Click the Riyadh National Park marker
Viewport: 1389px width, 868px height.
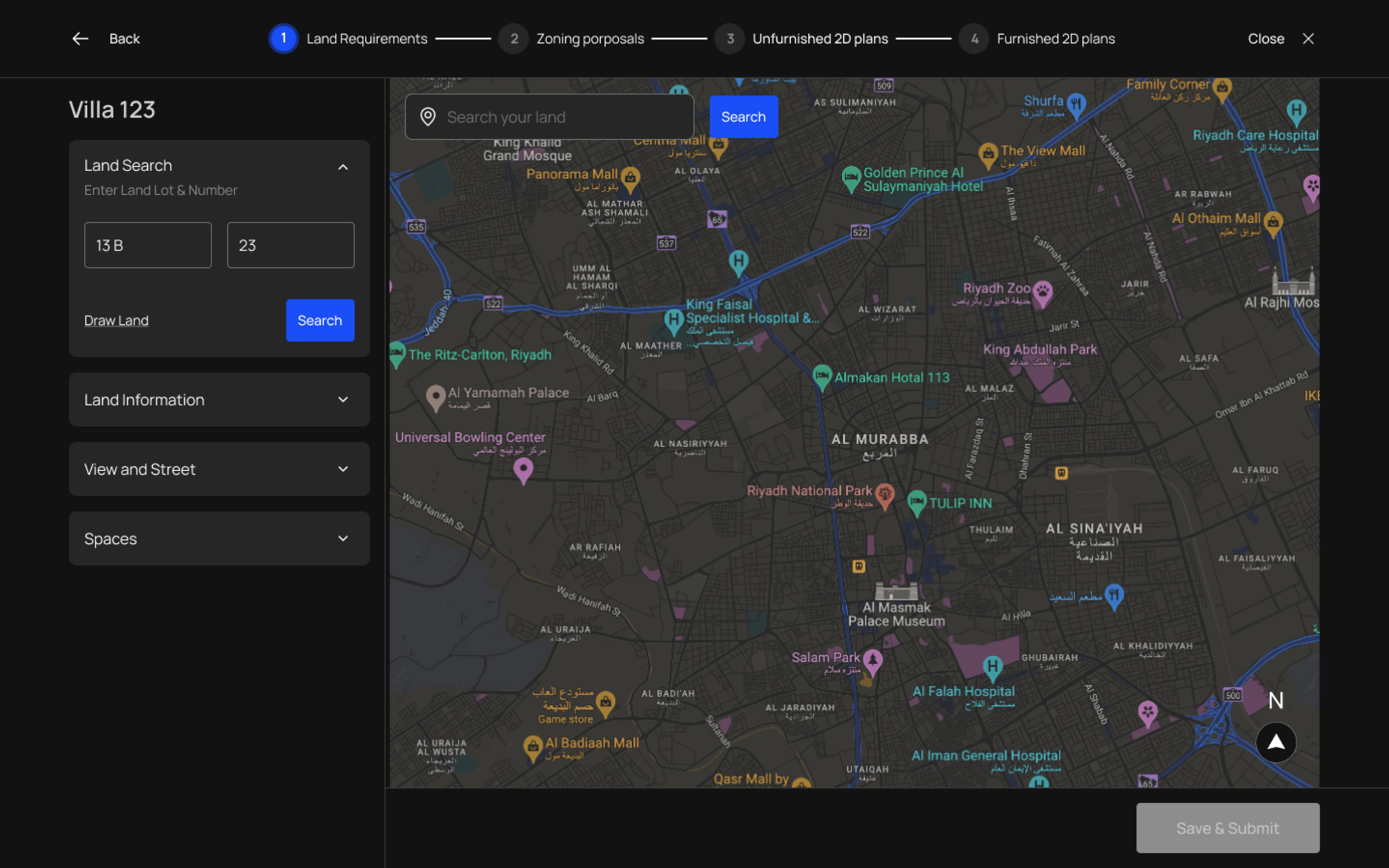tap(885, 495)
